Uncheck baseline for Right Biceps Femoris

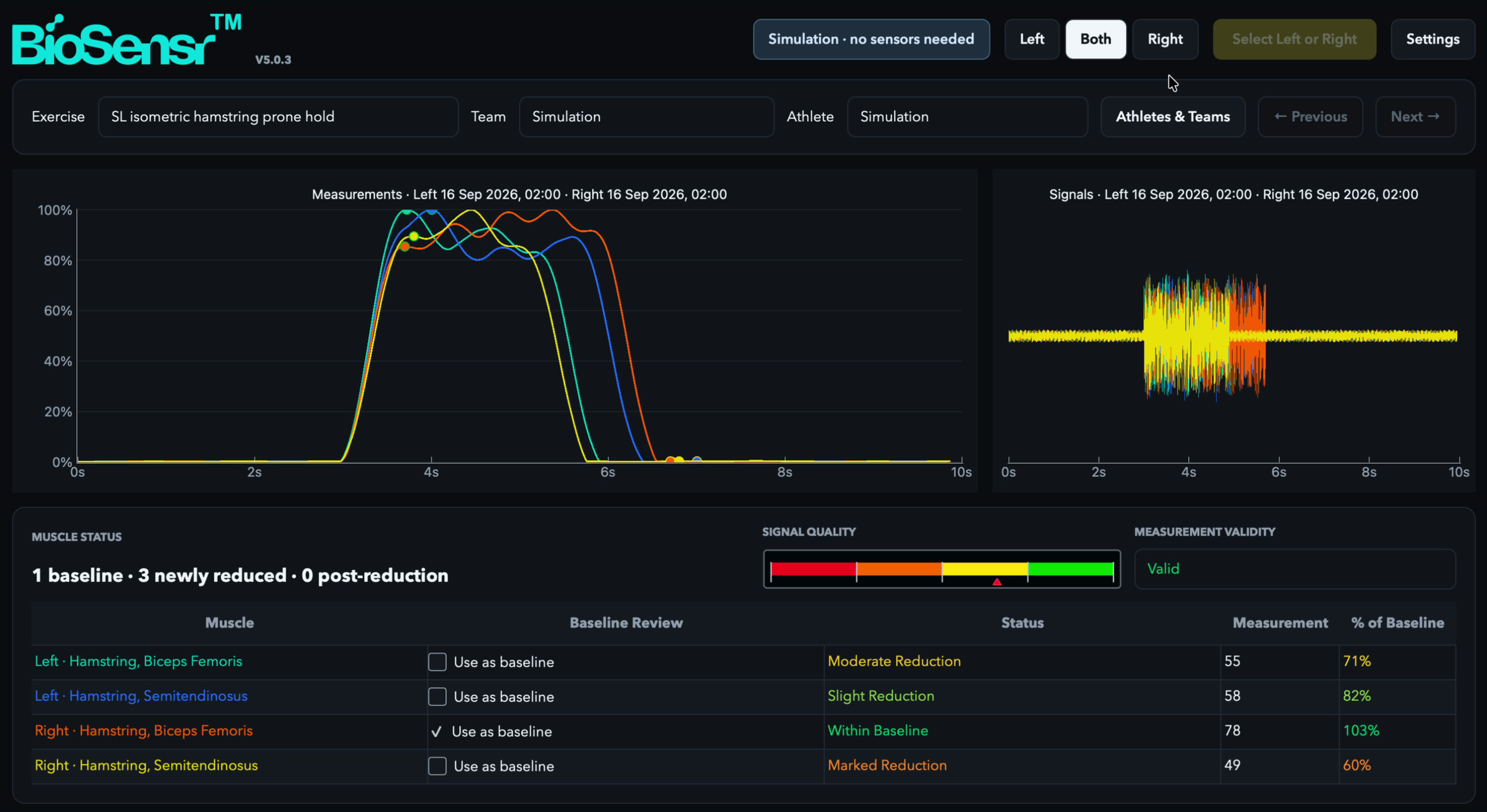(437, 731)
